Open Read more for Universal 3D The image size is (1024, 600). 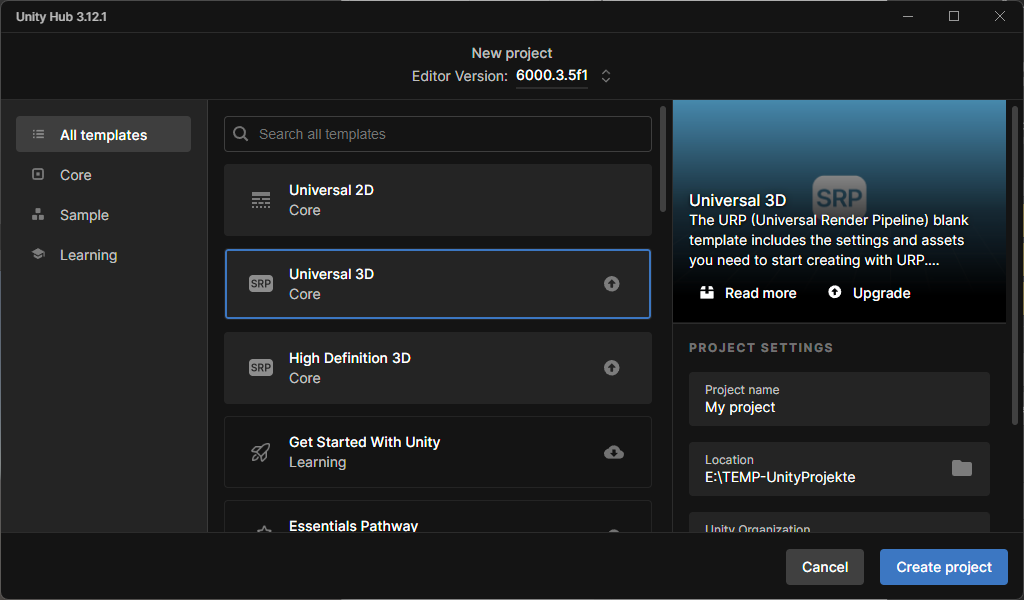coord(749,293)
